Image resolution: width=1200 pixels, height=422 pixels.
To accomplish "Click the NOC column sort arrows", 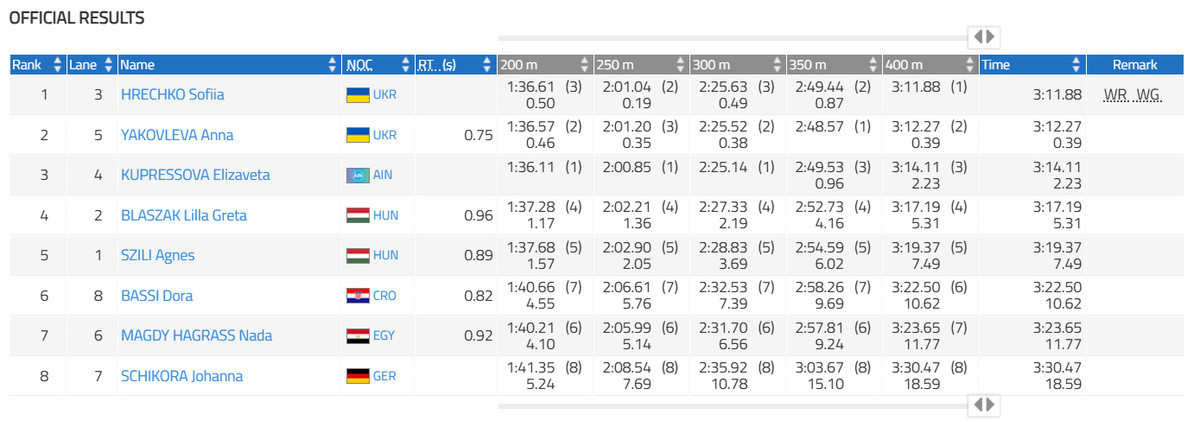I will point(405,65).
